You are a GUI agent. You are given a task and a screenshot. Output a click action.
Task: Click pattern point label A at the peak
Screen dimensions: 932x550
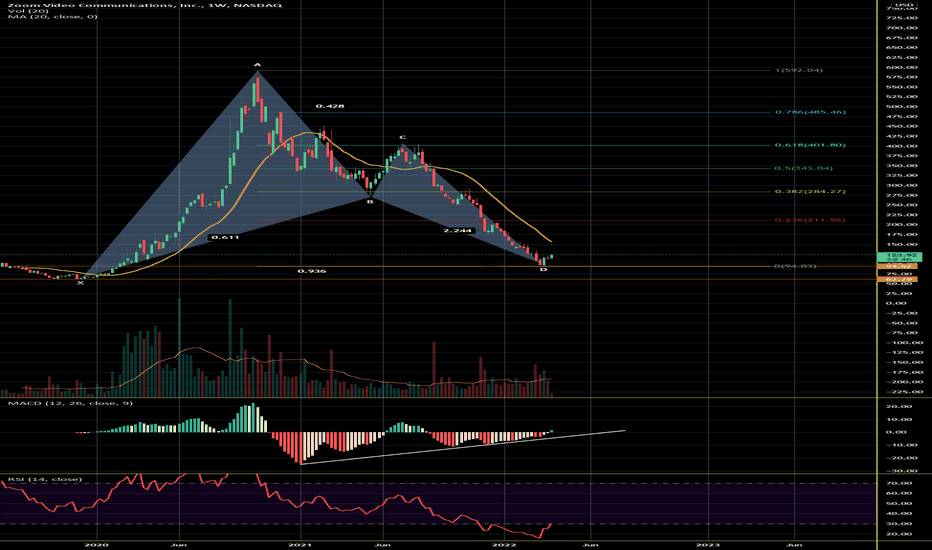pos(257,64)
